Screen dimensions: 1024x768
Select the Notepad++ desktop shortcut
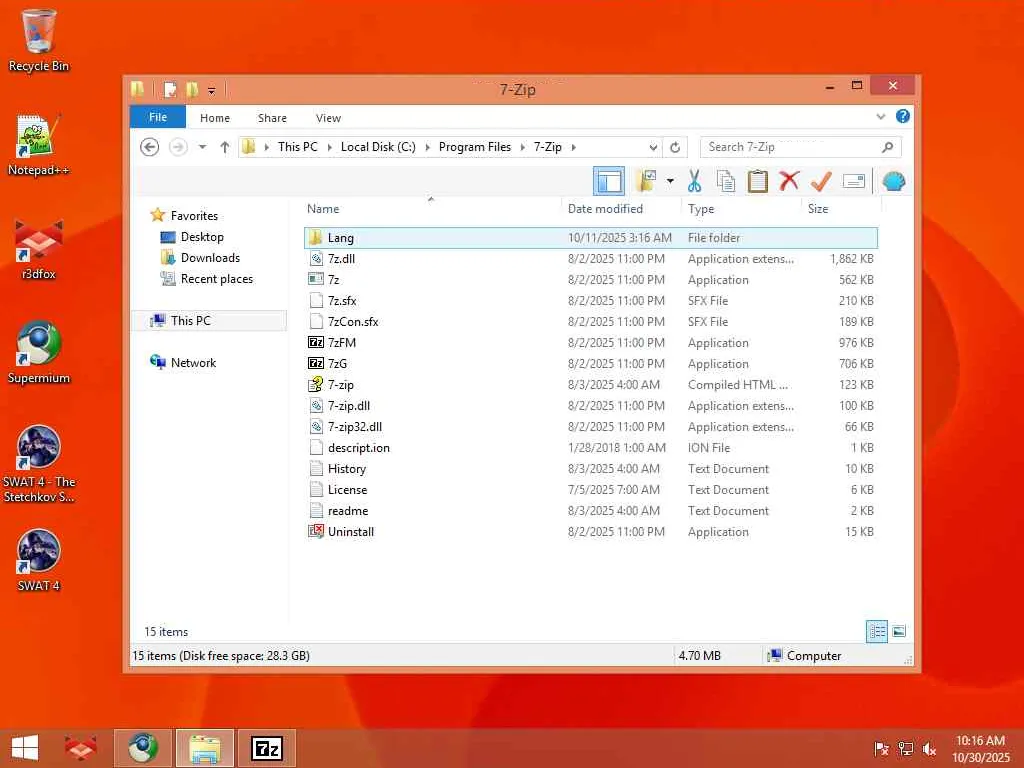pyautogui.click(x=39, y=145)
